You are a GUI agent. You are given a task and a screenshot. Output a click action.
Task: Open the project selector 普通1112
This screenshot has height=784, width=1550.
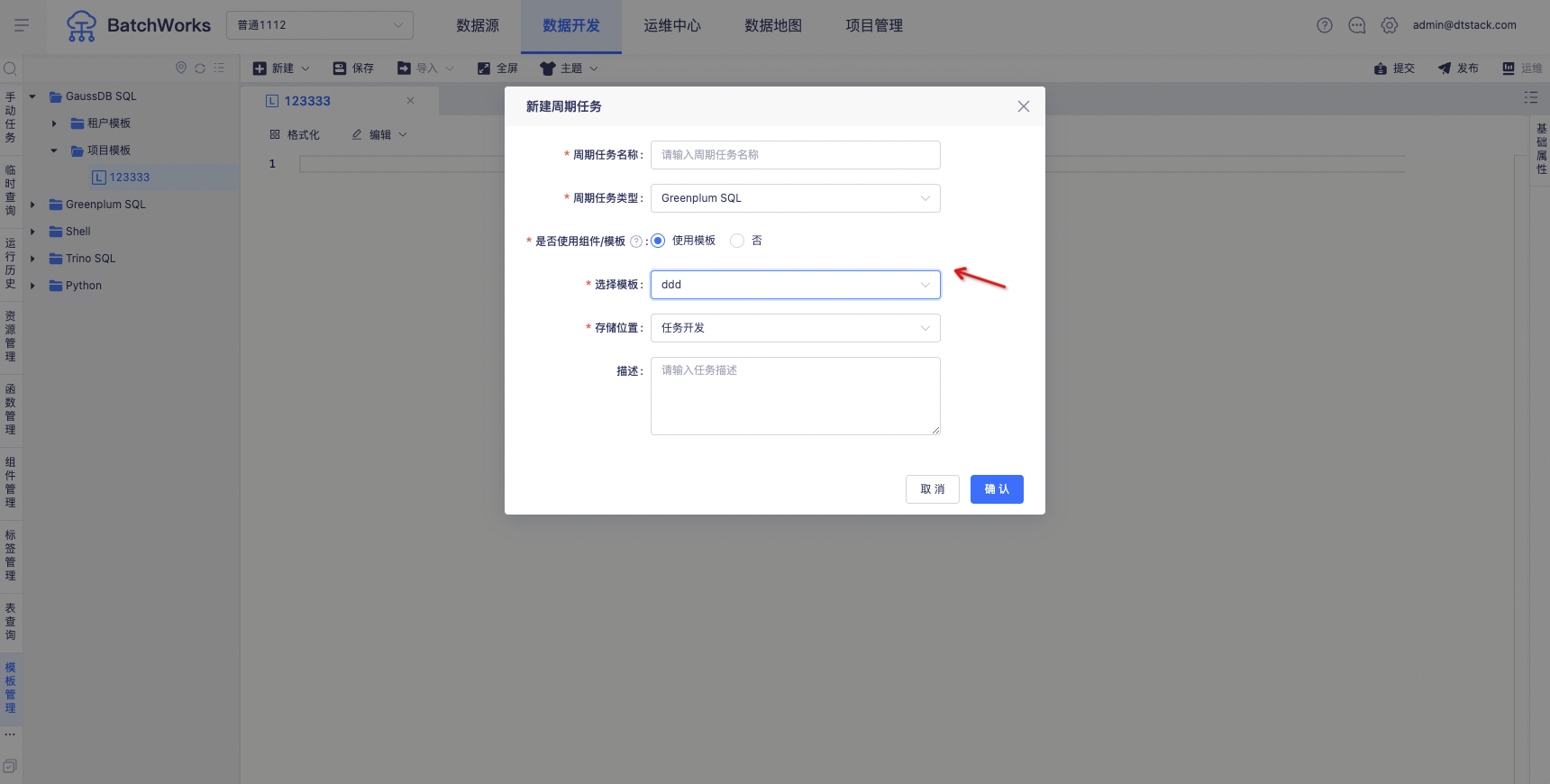pos(320,25)
